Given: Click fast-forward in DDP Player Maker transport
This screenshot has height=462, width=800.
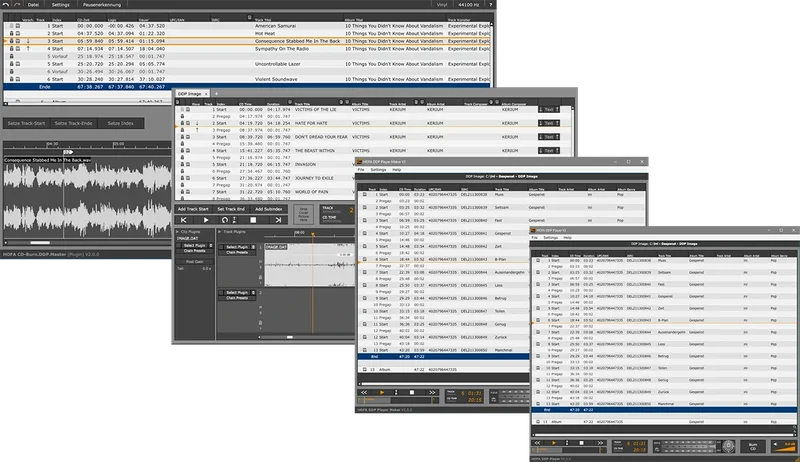Looking at the screenshot, I should point(433,392).
